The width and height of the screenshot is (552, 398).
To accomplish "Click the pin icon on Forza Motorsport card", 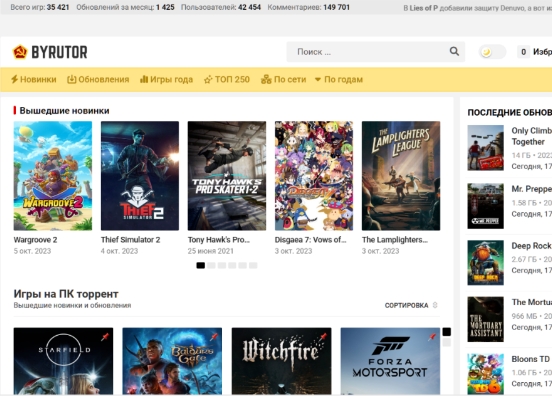I will (x=432, y=337).
